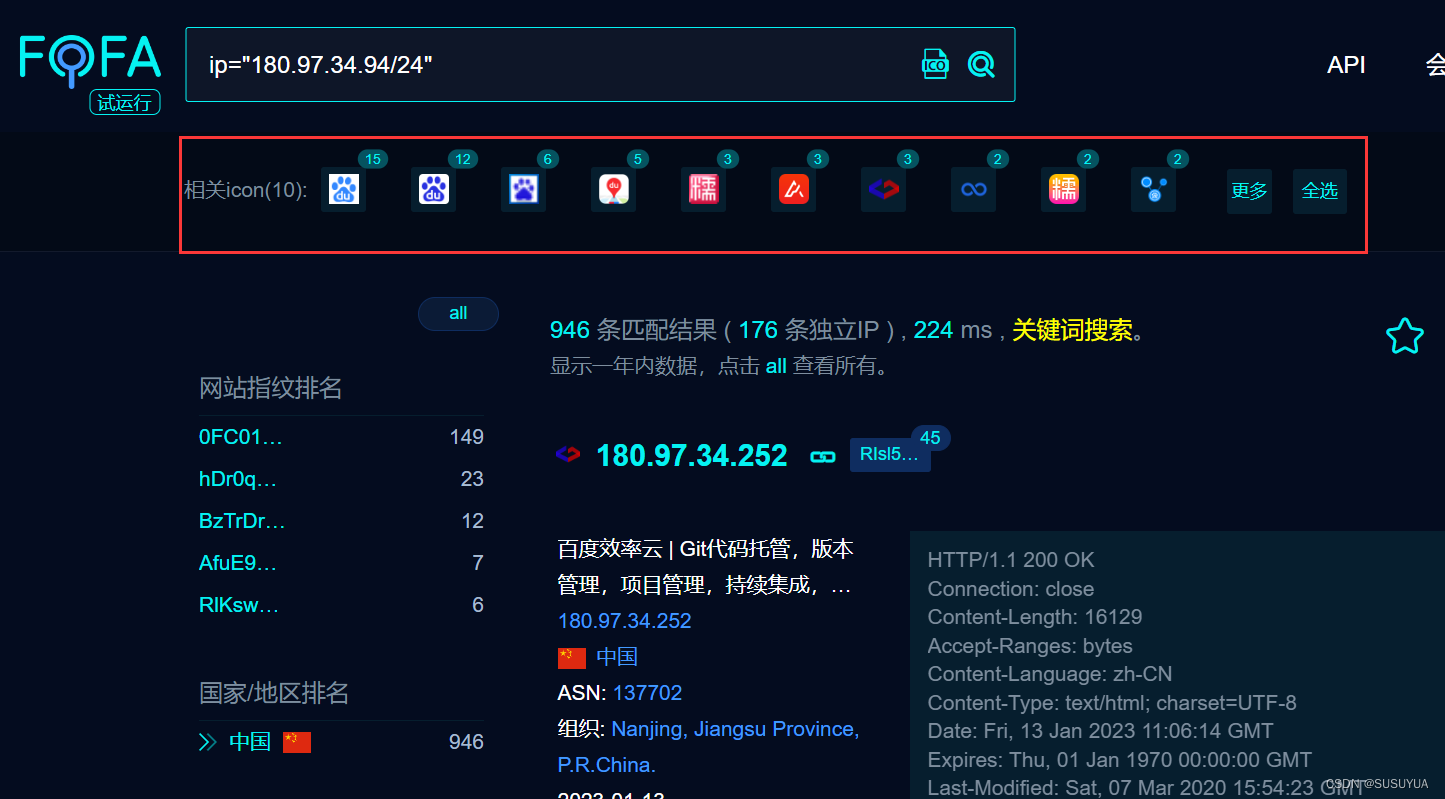Screen dimensions: 1445x799
Task: Filter by fingerprint hDr0q…
Action: tap(238, 479)
